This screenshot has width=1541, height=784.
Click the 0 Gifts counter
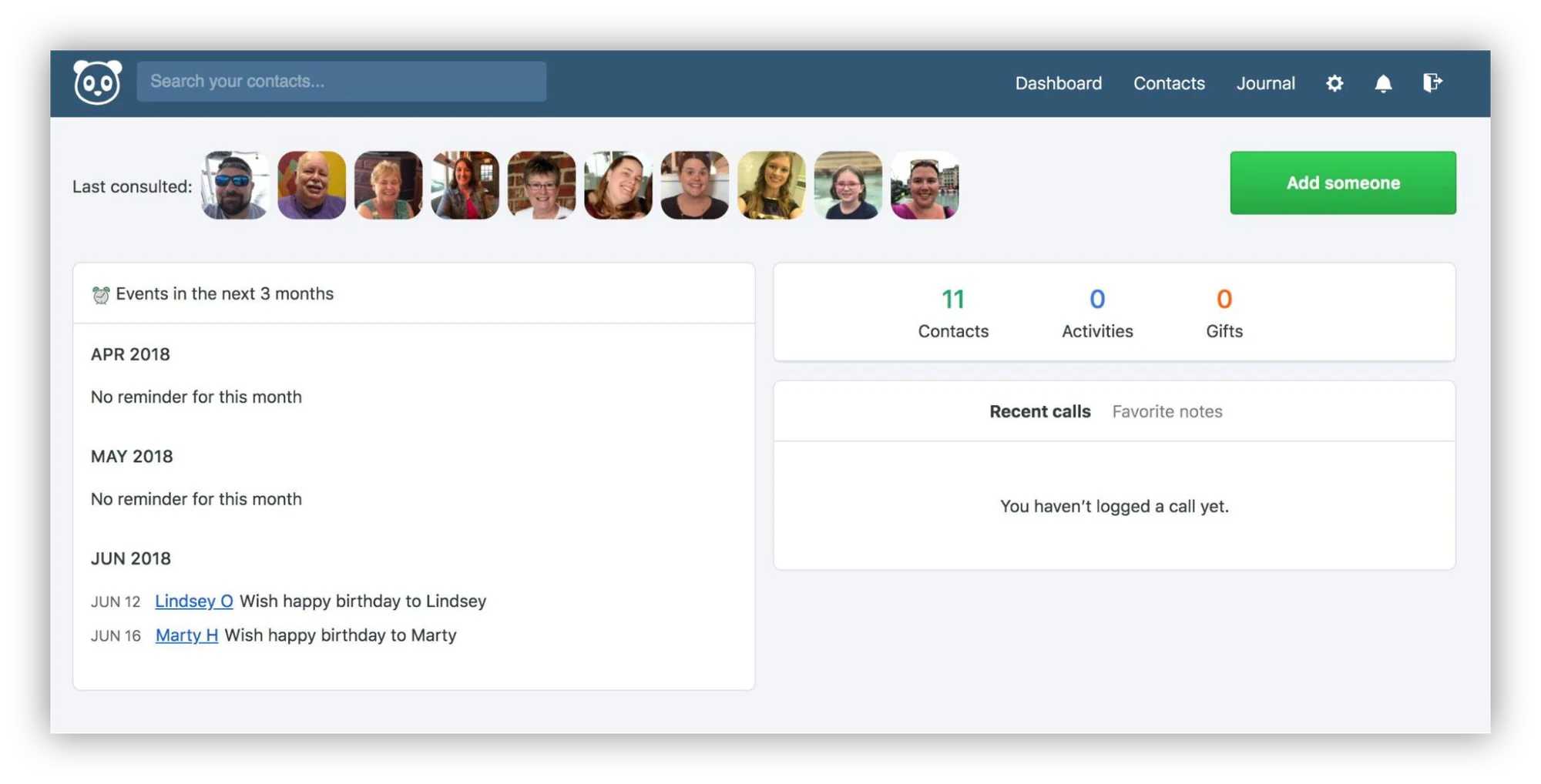point(1224,313)
